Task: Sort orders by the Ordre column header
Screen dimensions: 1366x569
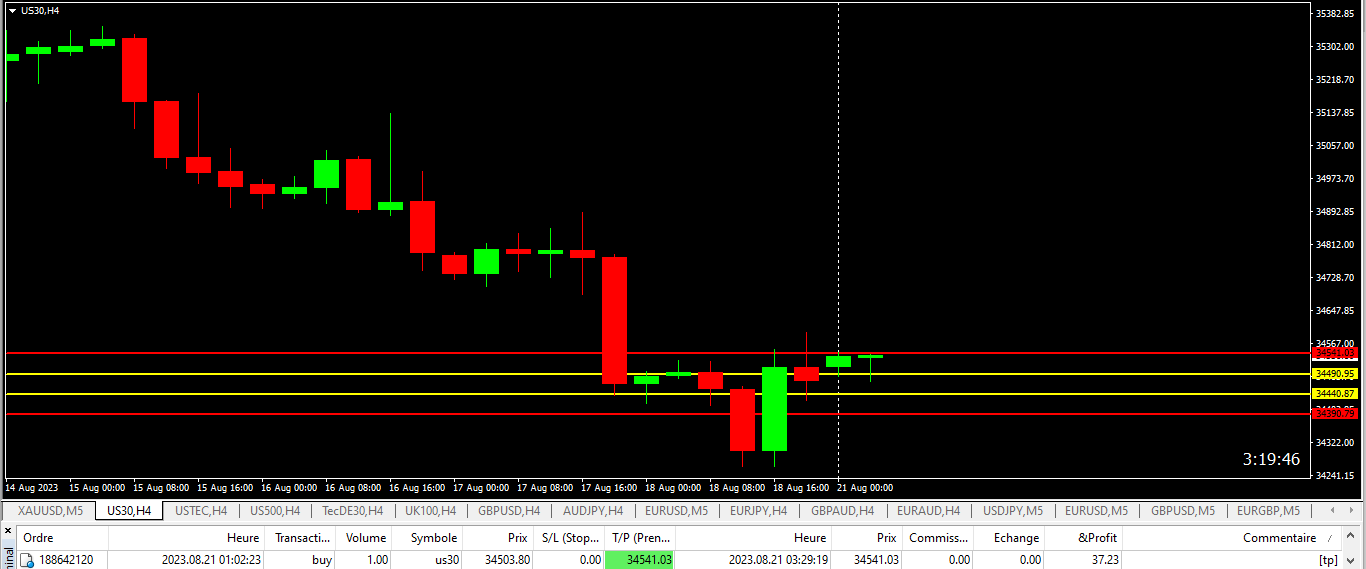Action: (38, 538)
